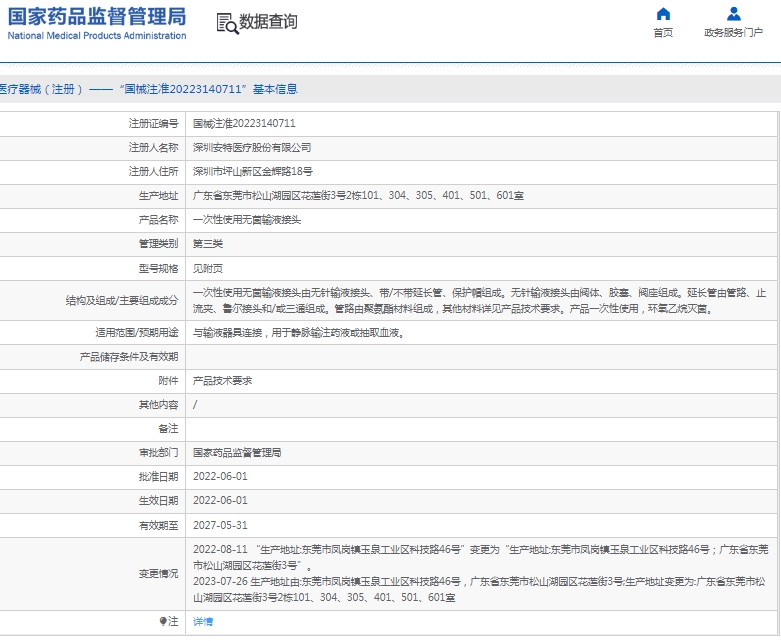Viewport: 781px width, 641px height.
Task: Click the 型号规格 label
Action: pos(158,269)
